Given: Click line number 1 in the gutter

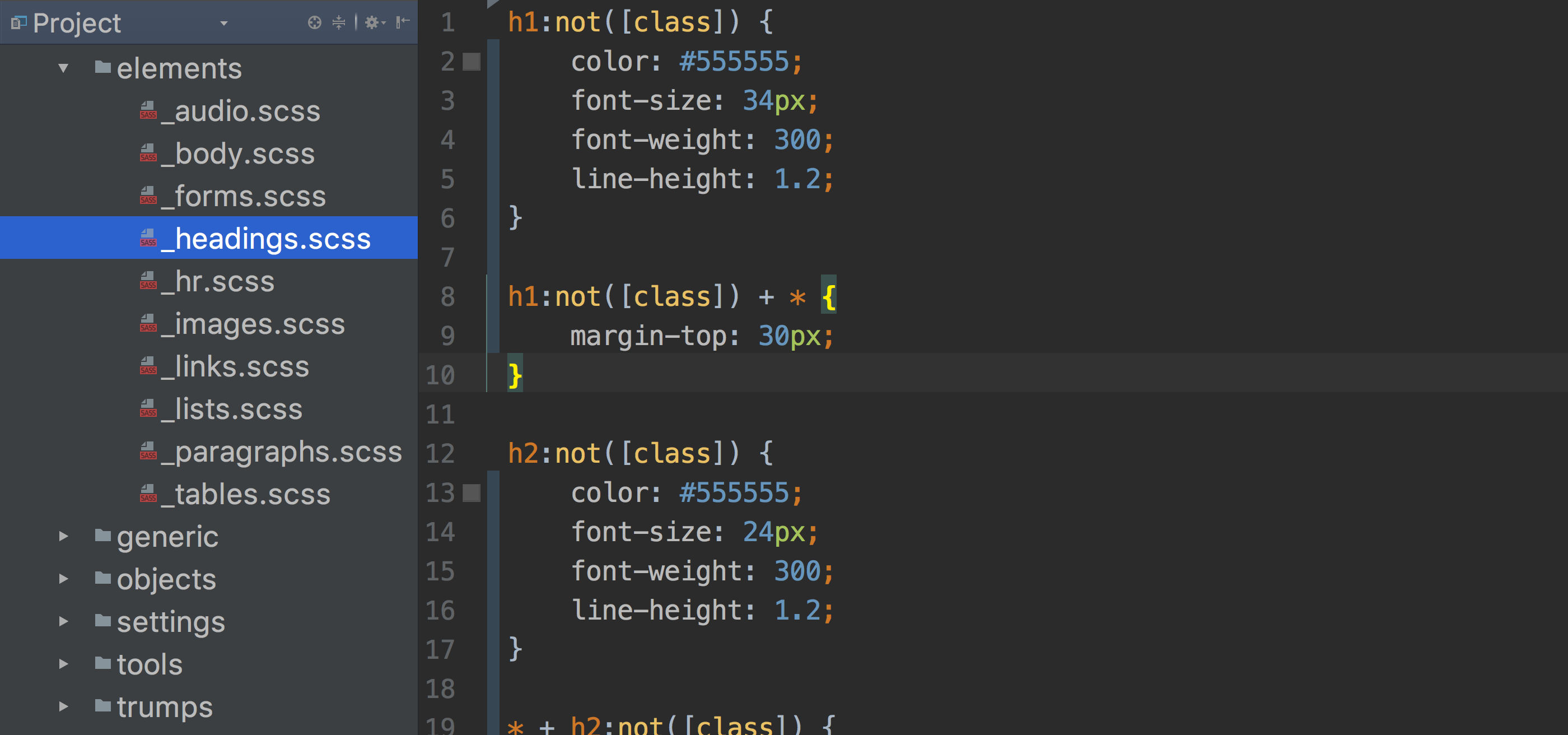Looking at the screenshot, I should coord(448,22).
